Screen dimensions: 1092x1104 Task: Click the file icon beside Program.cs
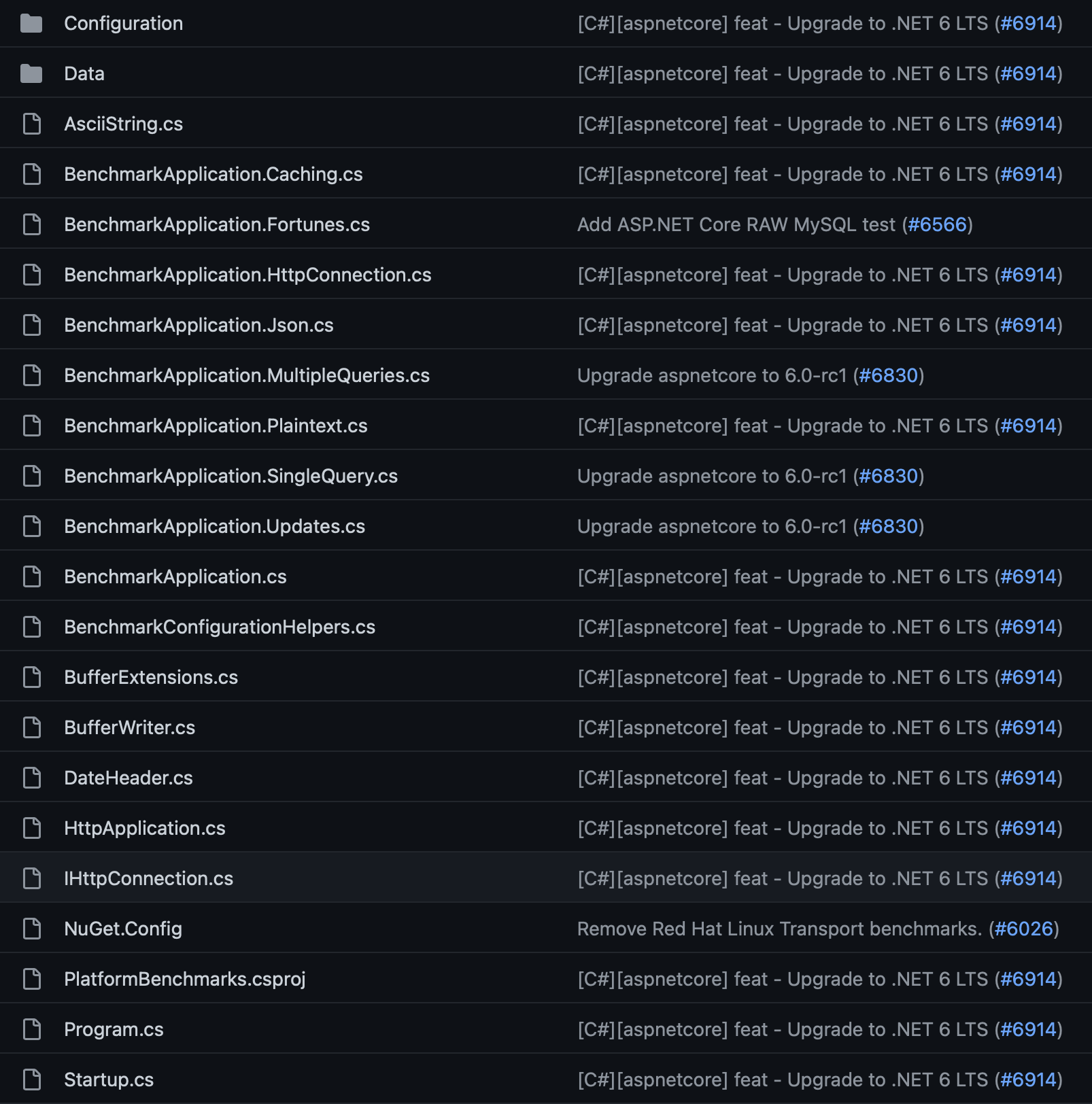point(32,1030)
